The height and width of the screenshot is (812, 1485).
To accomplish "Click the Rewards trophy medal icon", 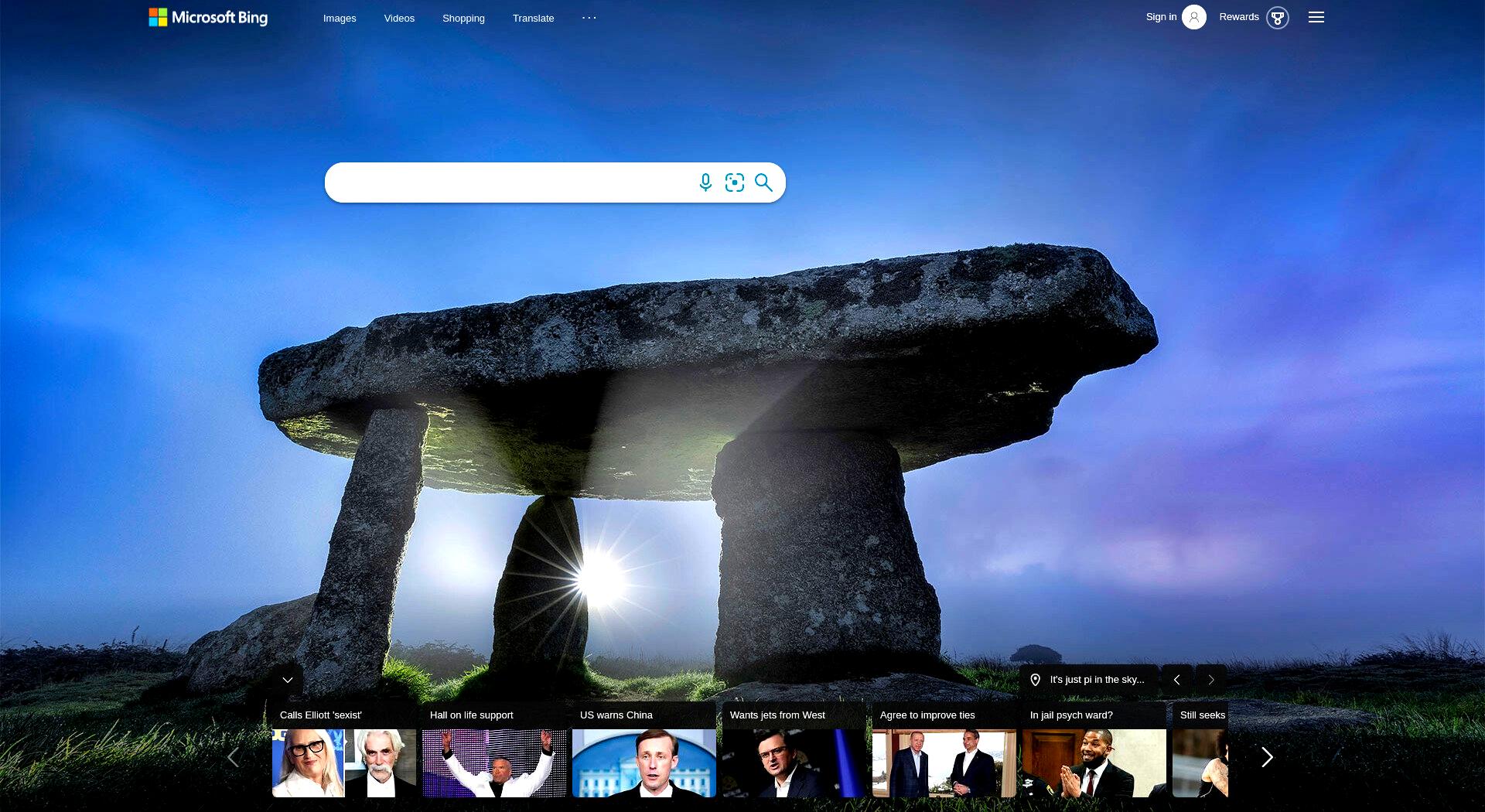I will (1278, 17).
